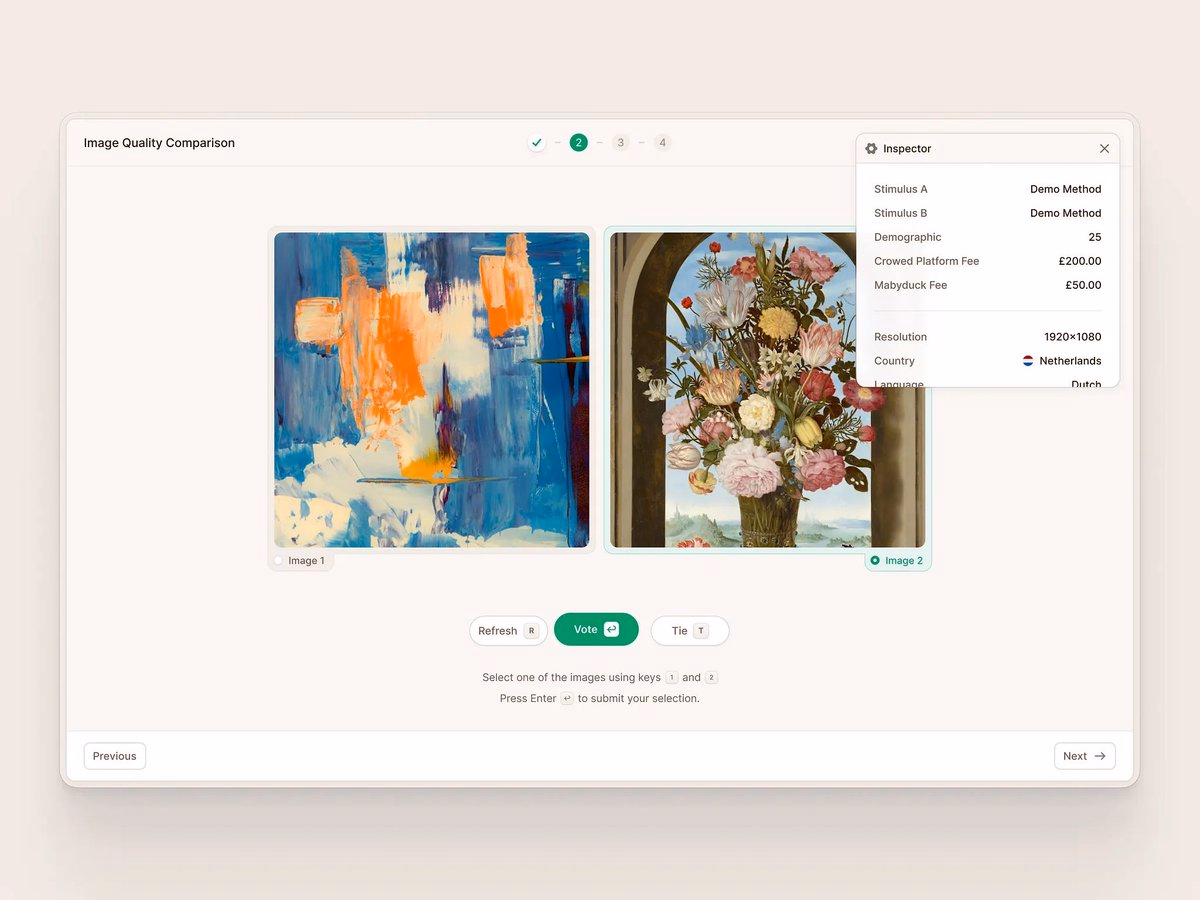1200x900 pixels.
Task: Click the 'Resolution' label
Action: (x=901, y=337)
